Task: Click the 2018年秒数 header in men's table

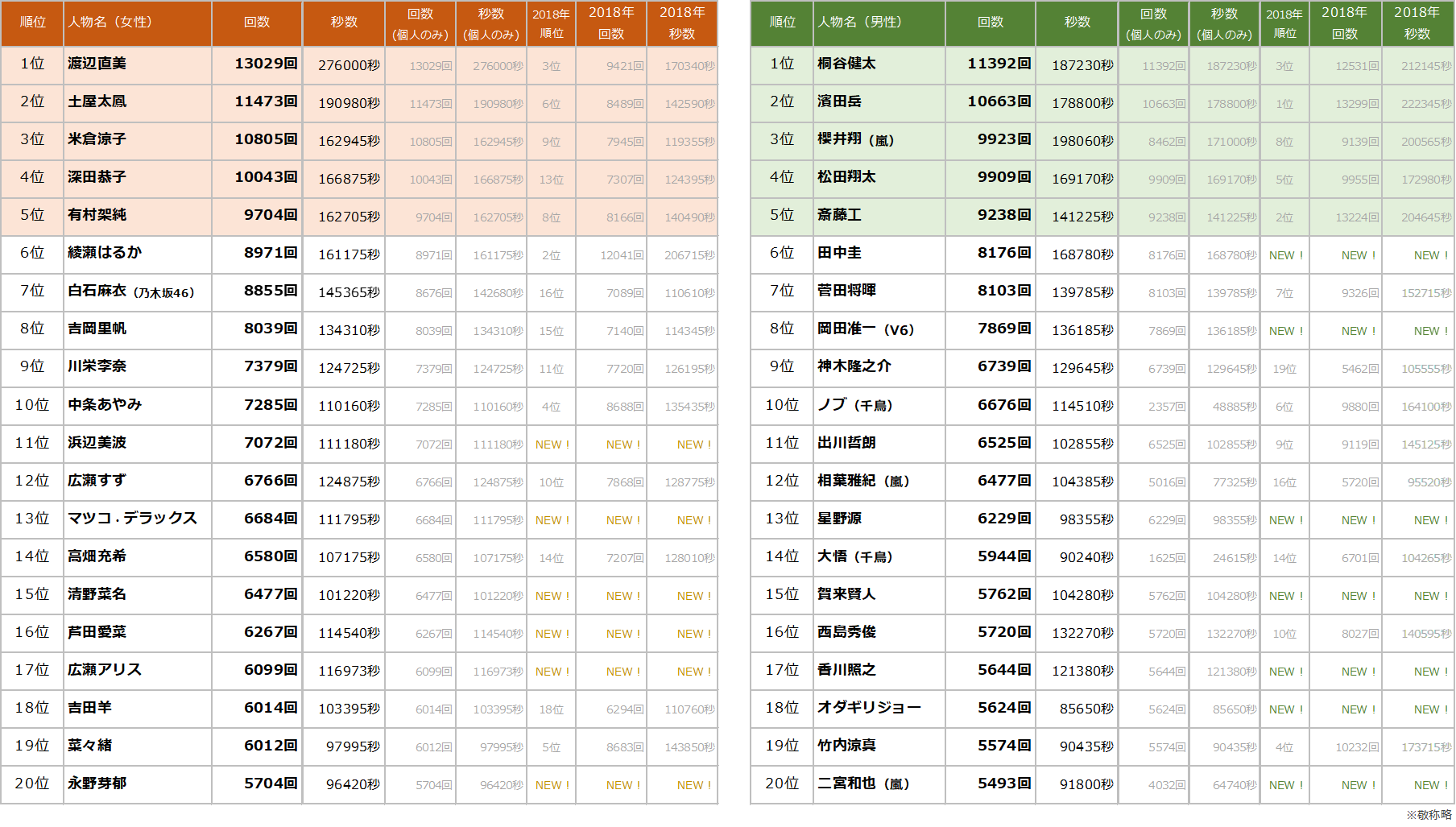Action: [1417, 23]
